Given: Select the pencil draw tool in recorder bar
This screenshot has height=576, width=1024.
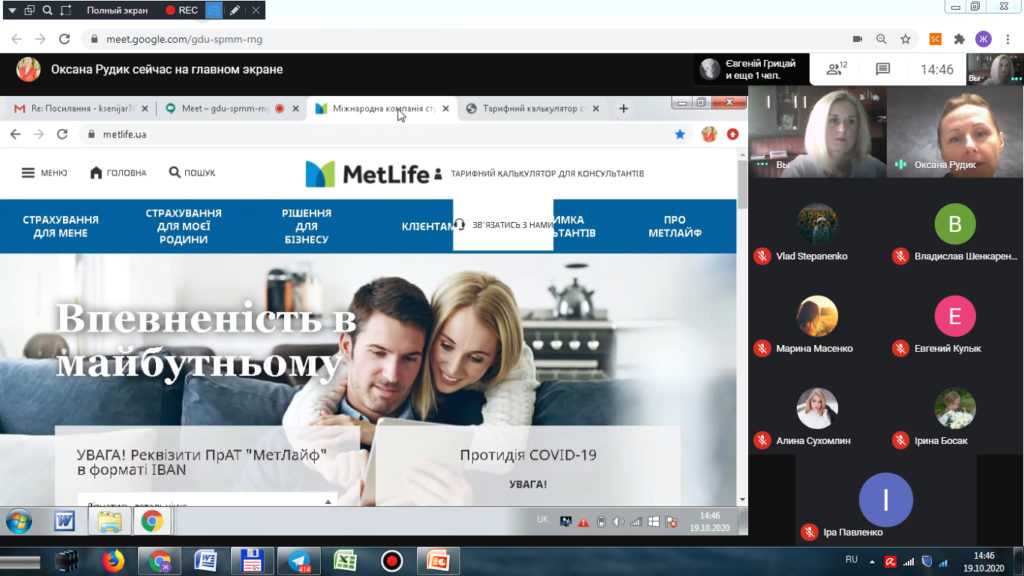Looking at the screenshot, I should pyautogui.click(x=234, y=10).
